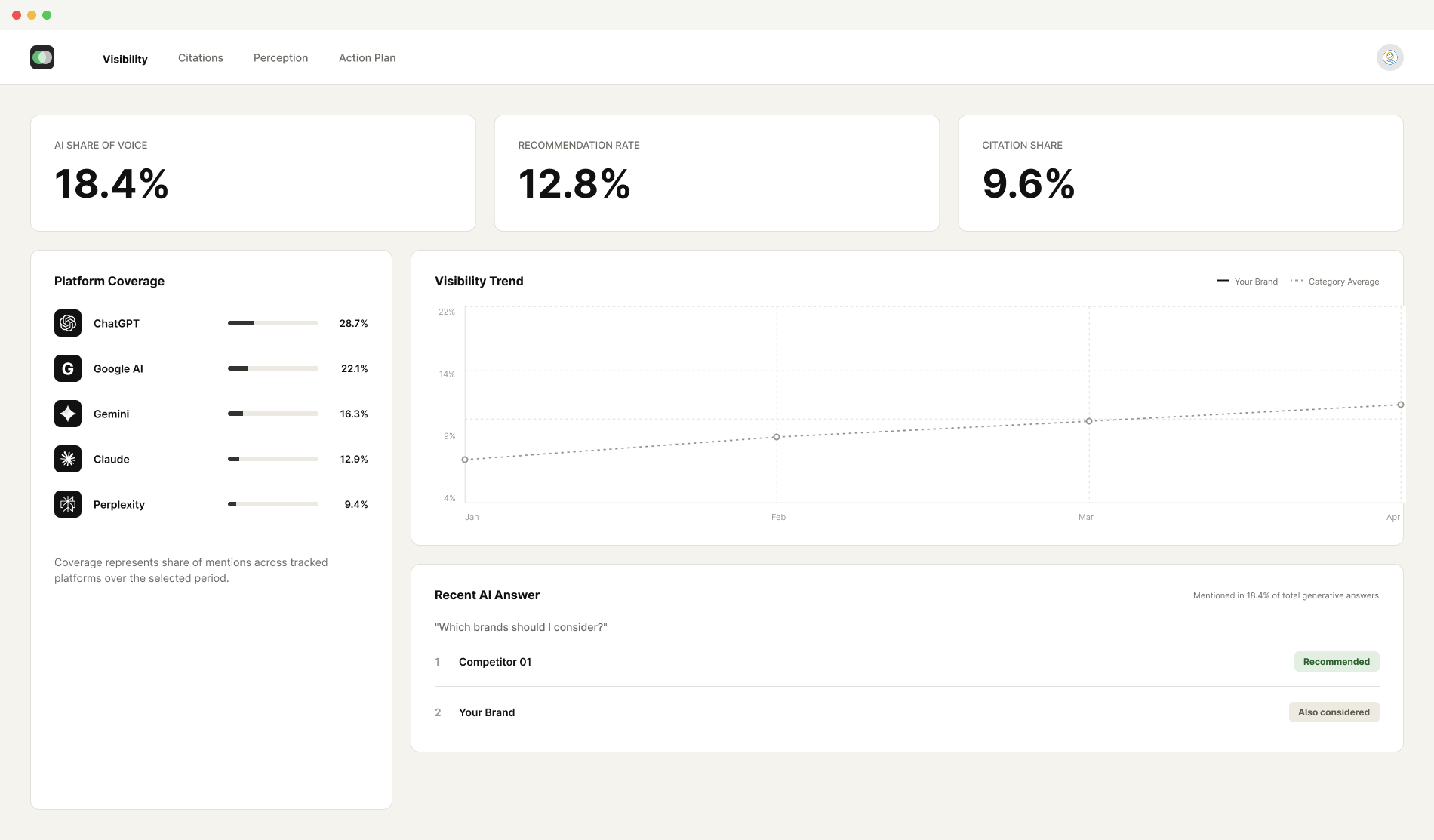Switch to the Visibility tab

coord(125,59)
